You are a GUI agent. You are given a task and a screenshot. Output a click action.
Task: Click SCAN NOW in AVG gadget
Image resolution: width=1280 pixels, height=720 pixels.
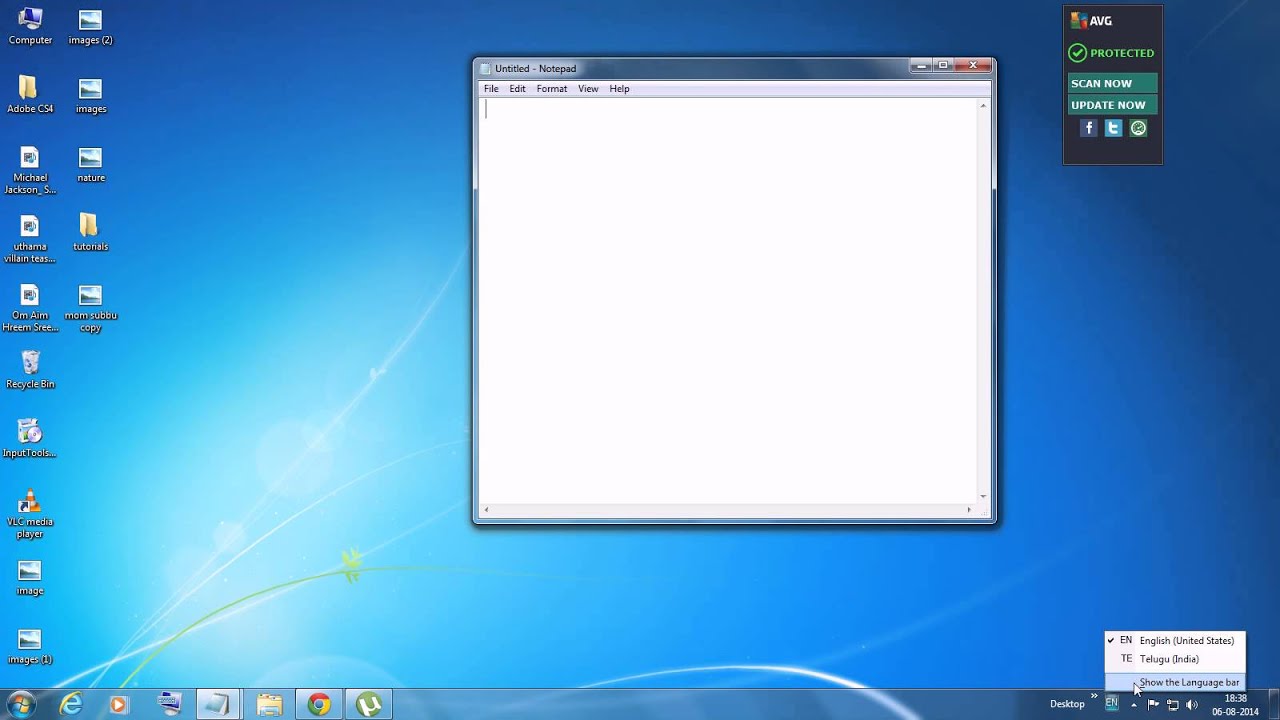1112,84
